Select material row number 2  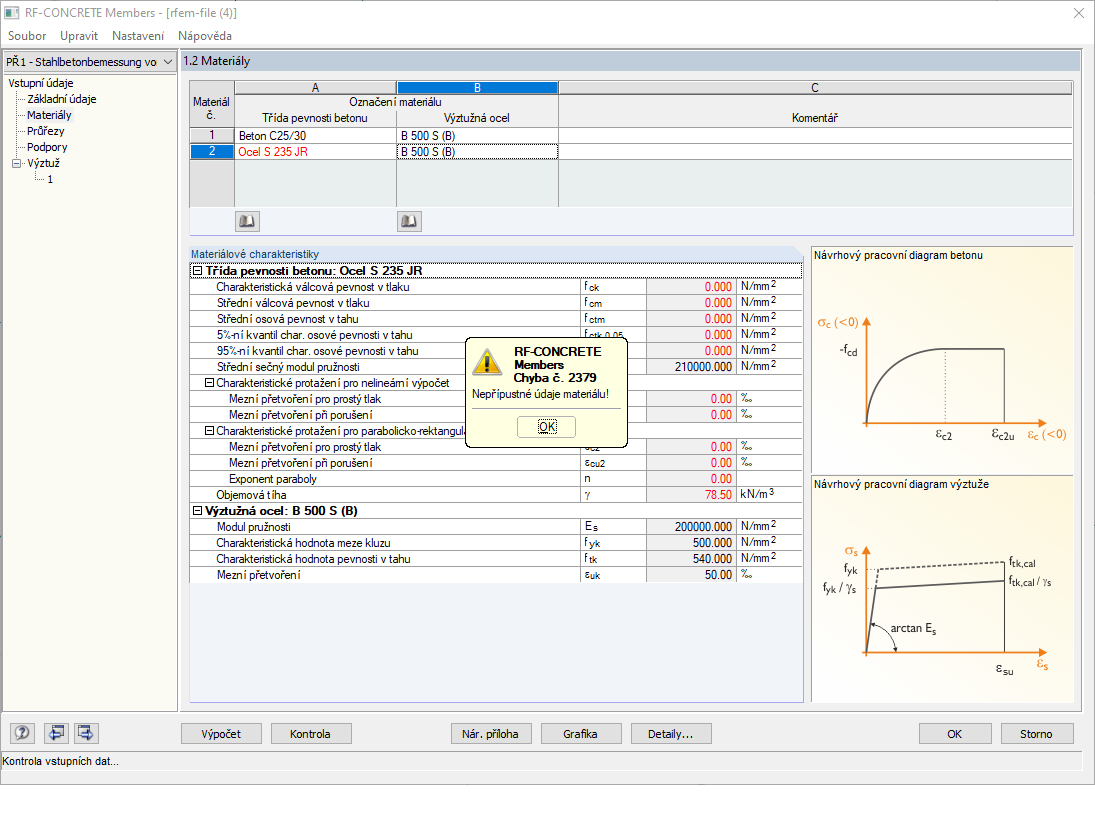212,151
